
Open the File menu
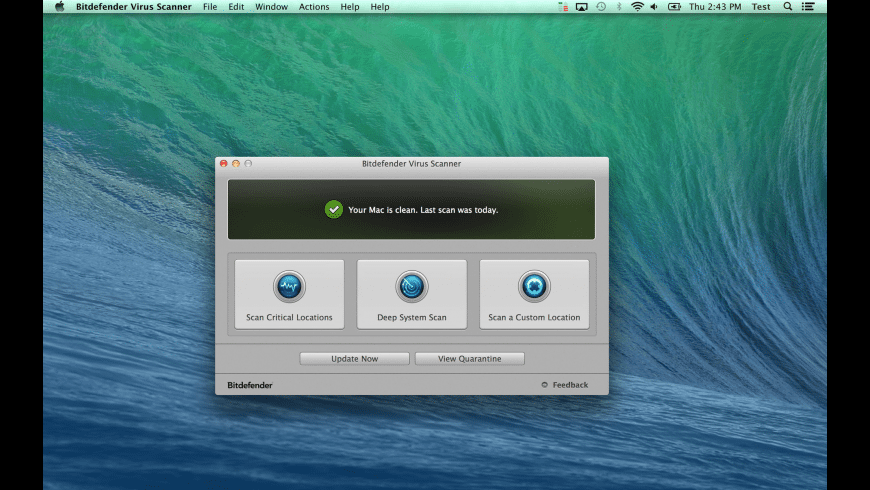210,7
